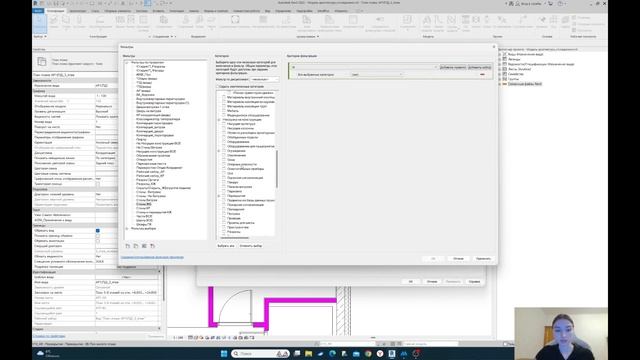The image size is (640, 360).
Task: Check the Мебель category checkbox
Action: point(224,111)
